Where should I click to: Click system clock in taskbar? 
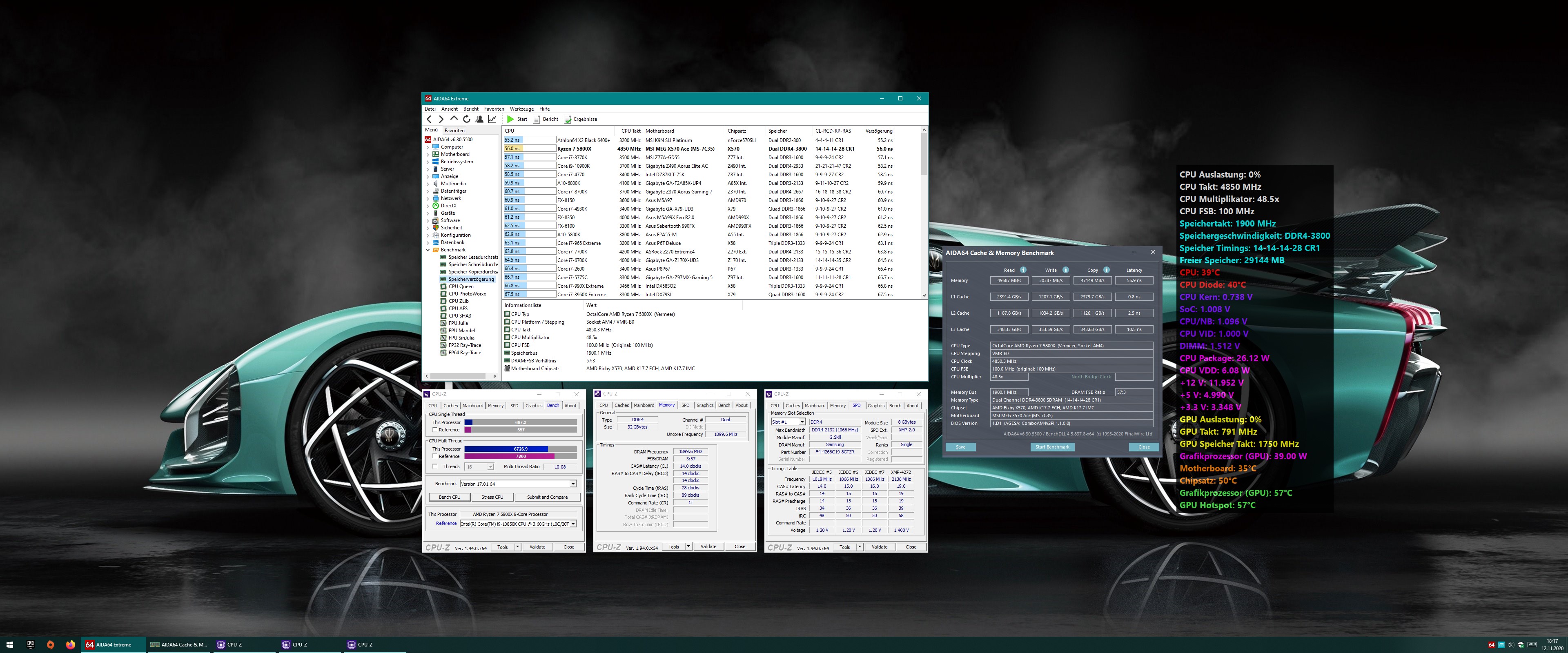tap(1552, 644)
